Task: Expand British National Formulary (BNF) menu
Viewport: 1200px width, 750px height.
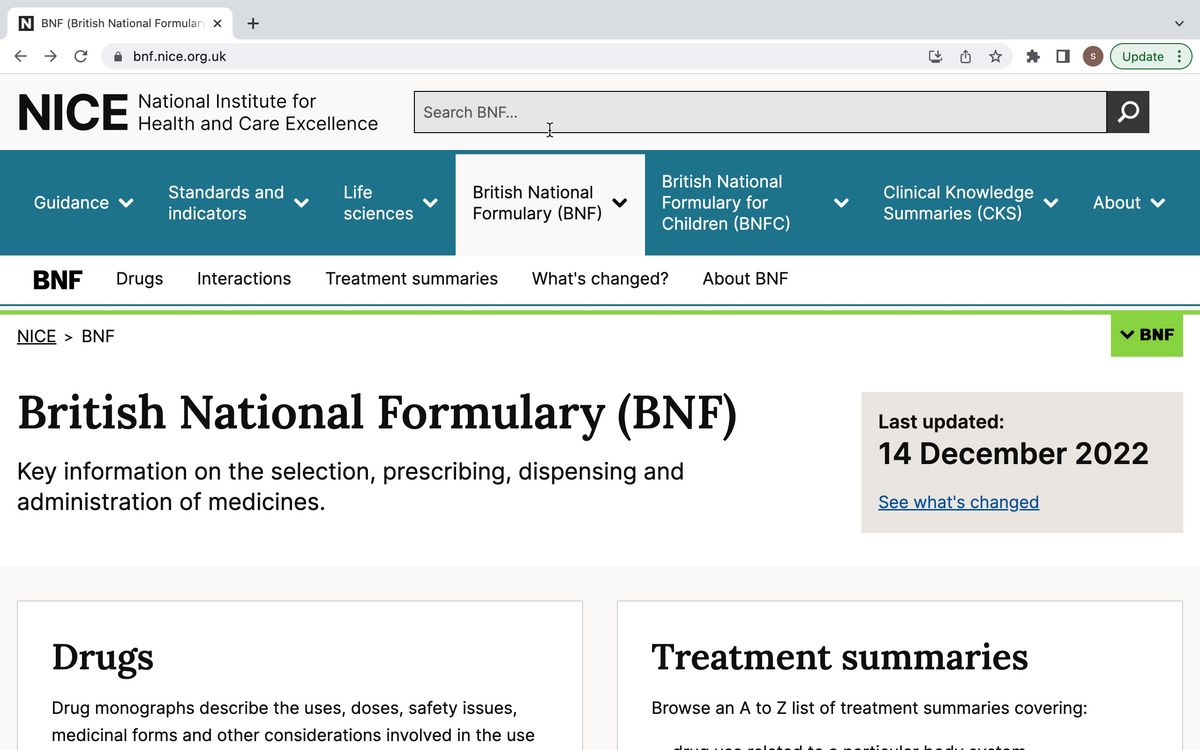Action: tap(550, 203)
